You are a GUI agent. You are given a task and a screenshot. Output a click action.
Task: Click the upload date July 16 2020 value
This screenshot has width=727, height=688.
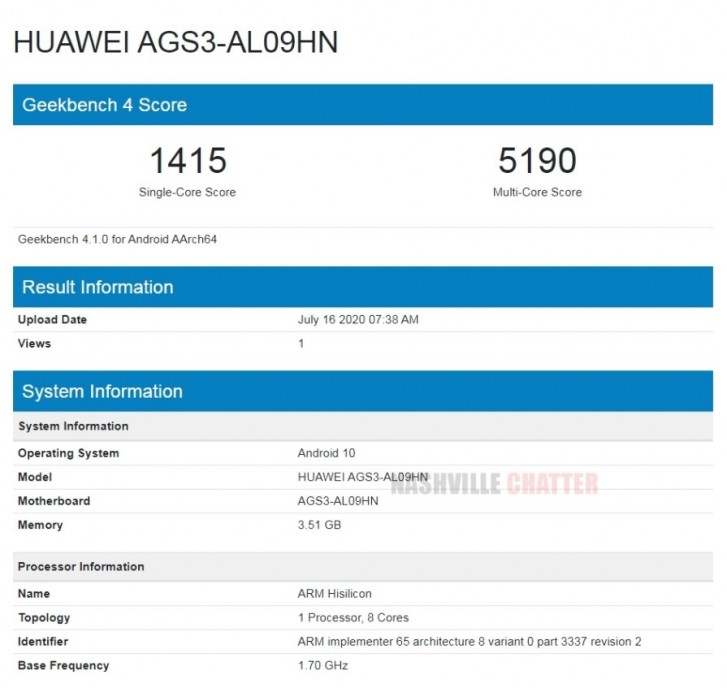pos(358,320)
